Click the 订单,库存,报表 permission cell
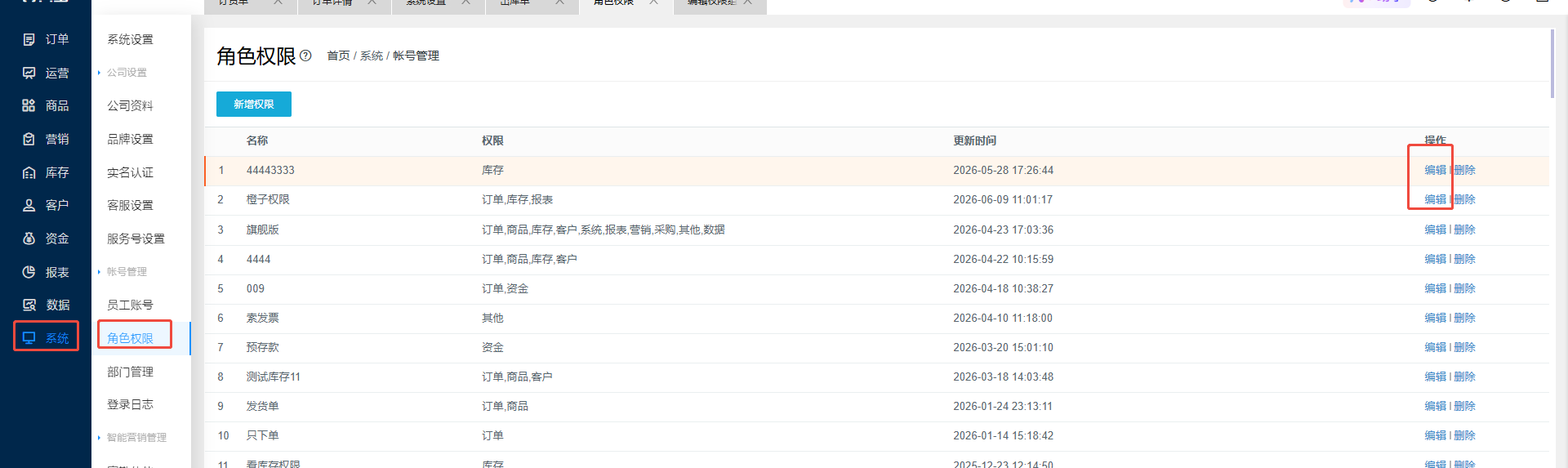Viewport: 1568px width, 468px height. [x=517, y=199]
